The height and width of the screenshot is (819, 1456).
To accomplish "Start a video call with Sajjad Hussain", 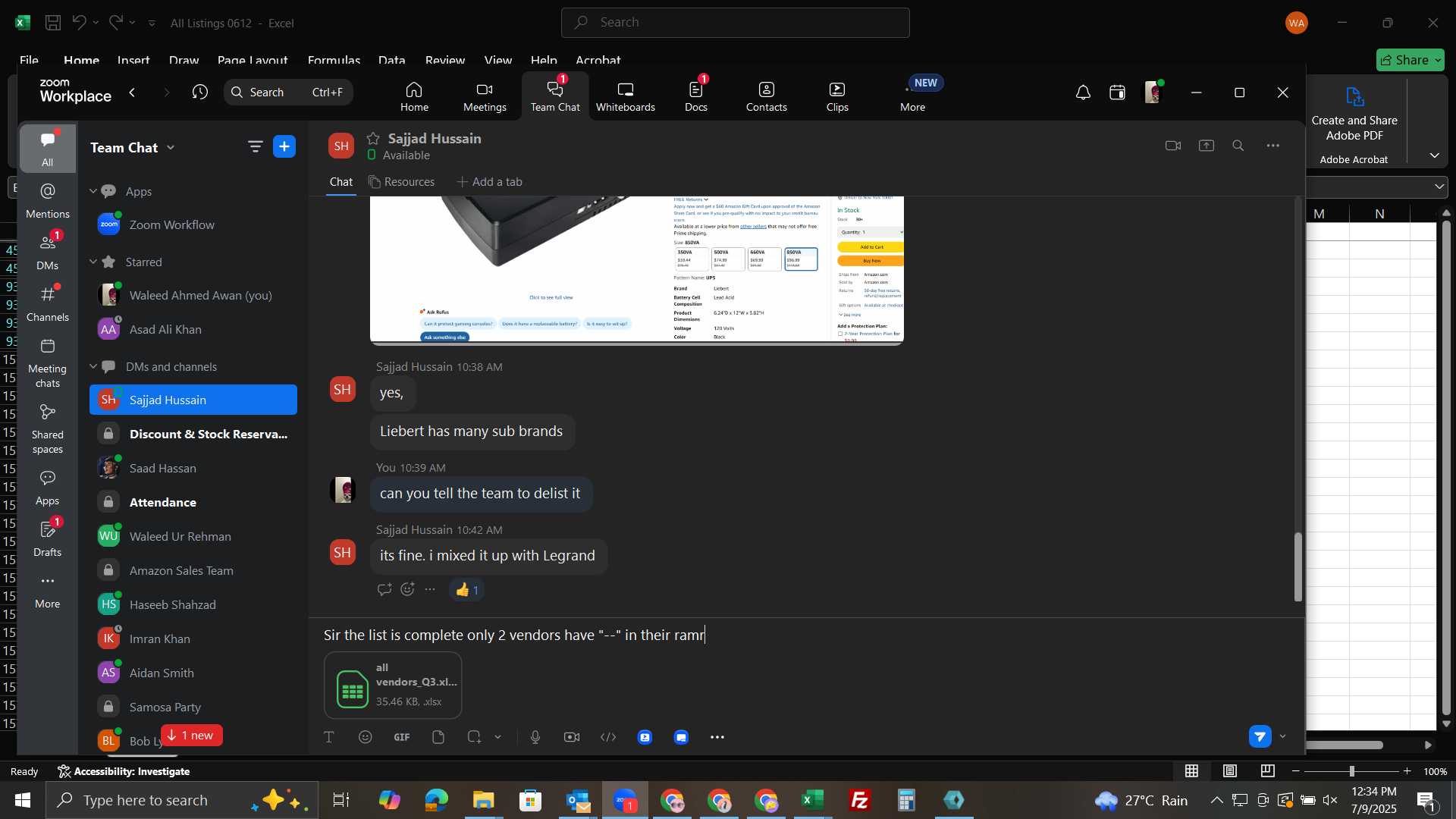I will 1173,146.
